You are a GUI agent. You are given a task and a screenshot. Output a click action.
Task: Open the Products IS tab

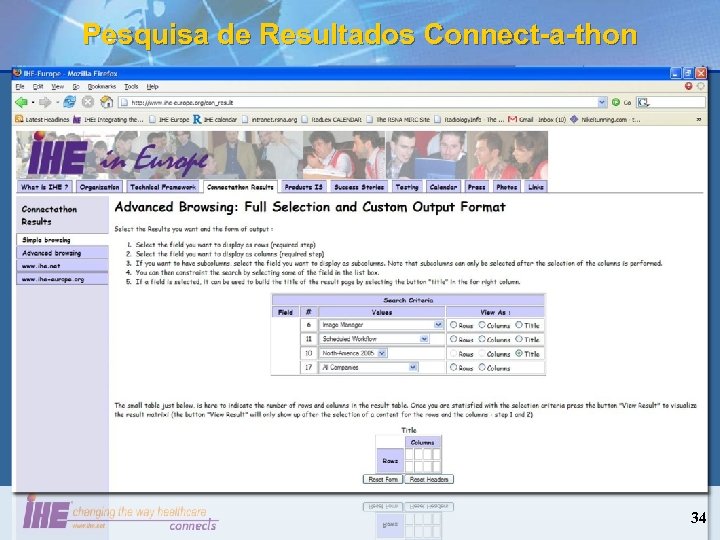tap(304, 187)
